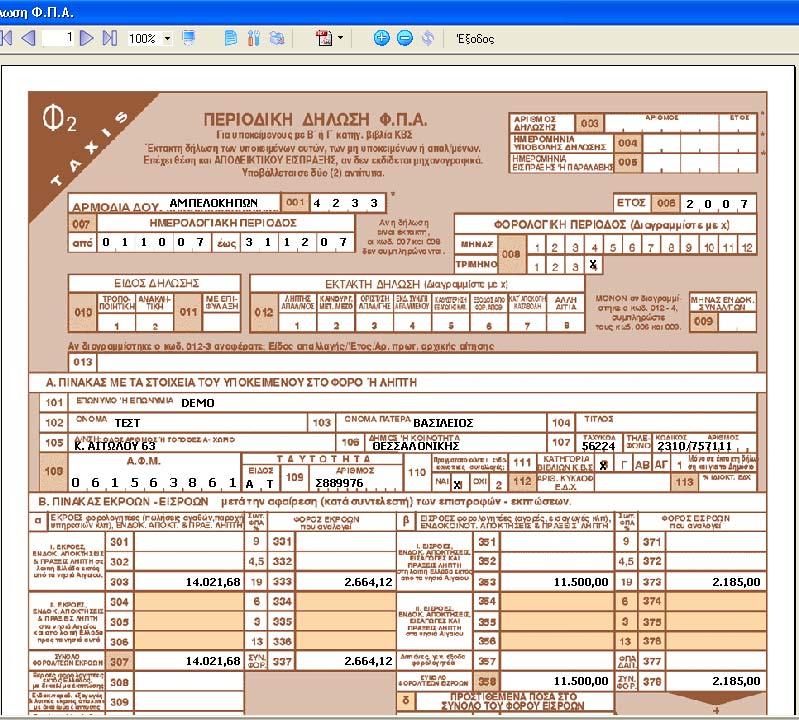Click the X-marked trimester box 4
Viewport: 799px width, 720px height.
[x=593, y=265]
